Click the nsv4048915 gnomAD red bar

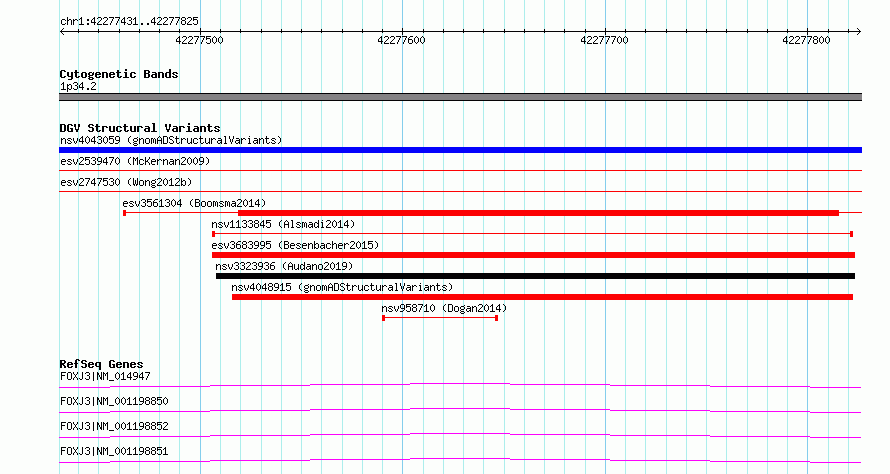[x=543, y=297]
